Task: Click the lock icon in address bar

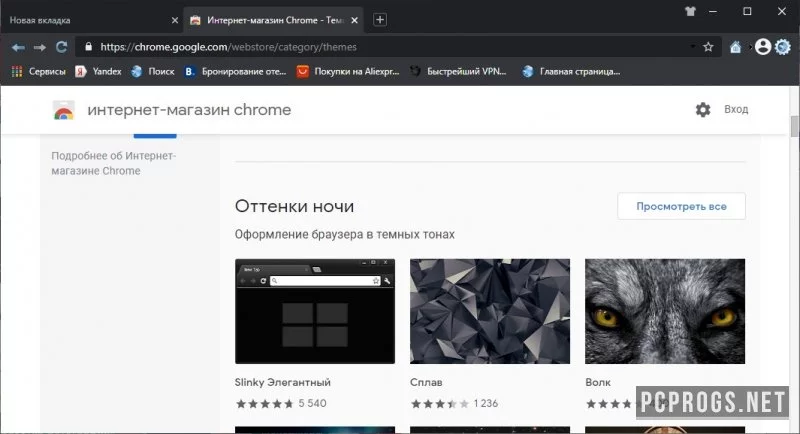Action: coord(89,47)
